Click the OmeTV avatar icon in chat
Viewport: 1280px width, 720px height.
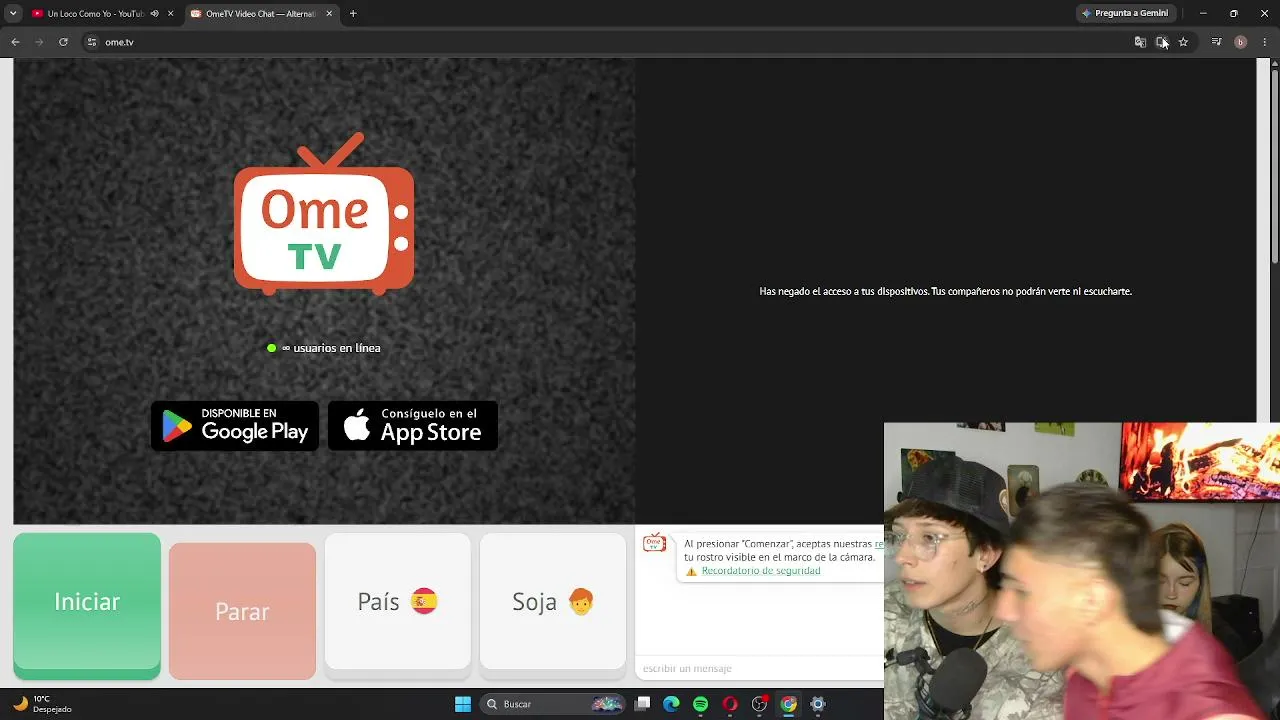tap(655, 543)
